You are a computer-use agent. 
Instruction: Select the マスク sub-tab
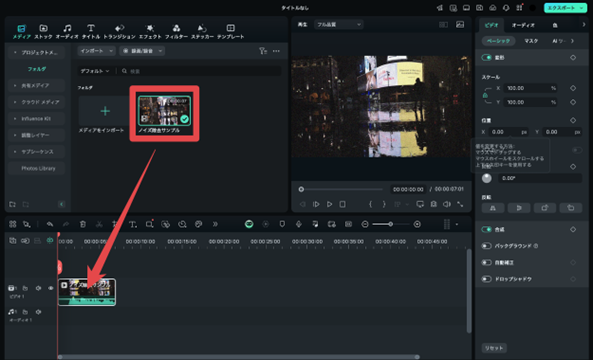click(x=531, y=41)
